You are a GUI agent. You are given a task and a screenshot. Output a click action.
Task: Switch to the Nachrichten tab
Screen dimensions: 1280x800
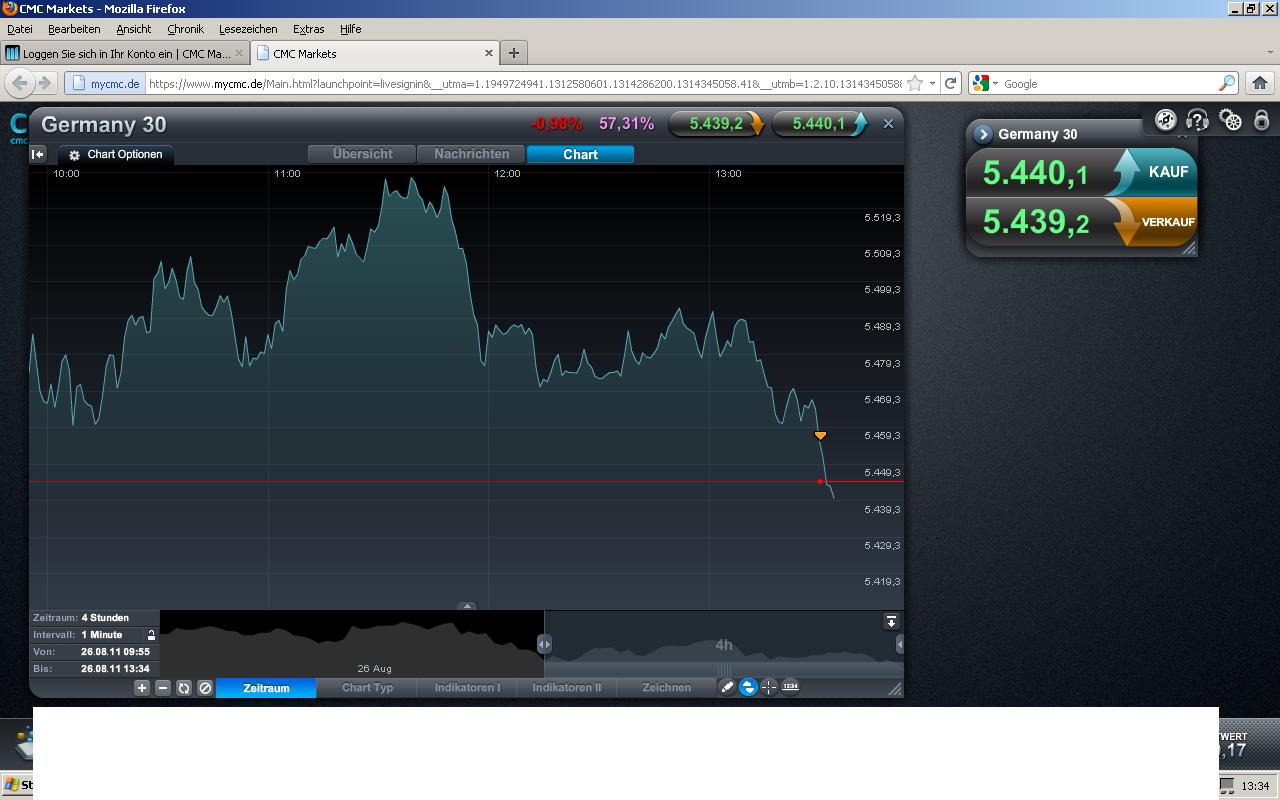(x=472, y=154)
